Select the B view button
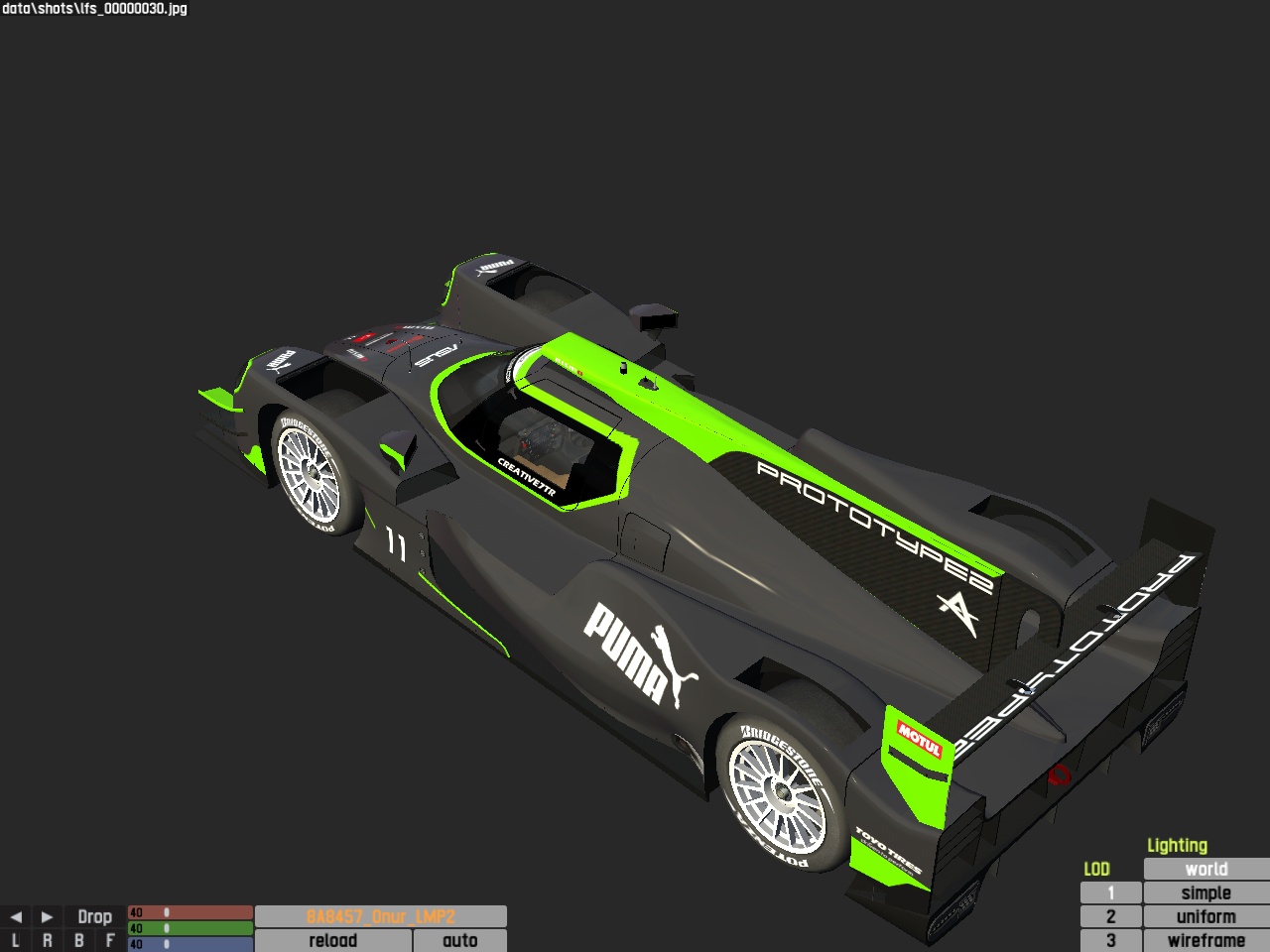Viewport: 1270px width, 952px height. pos(78,940)
